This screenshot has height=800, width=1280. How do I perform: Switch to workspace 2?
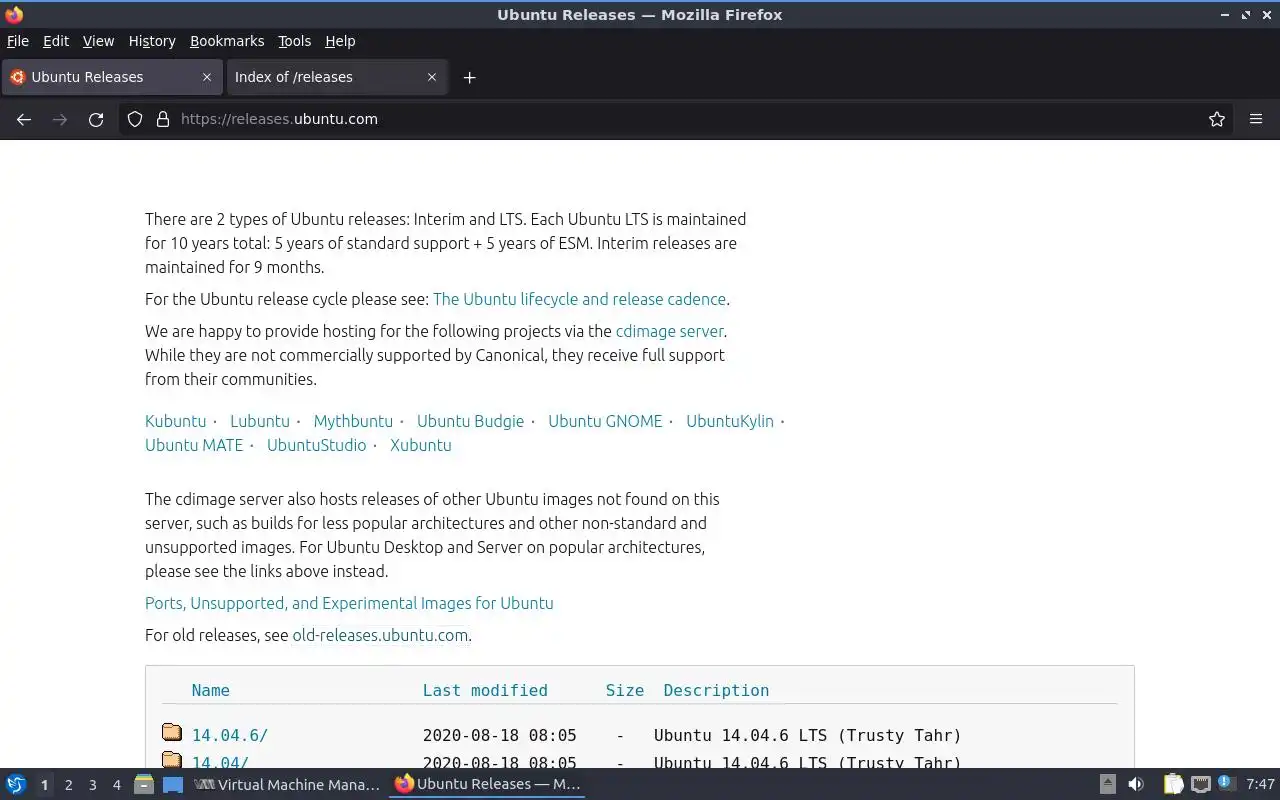tap(68, 785)
